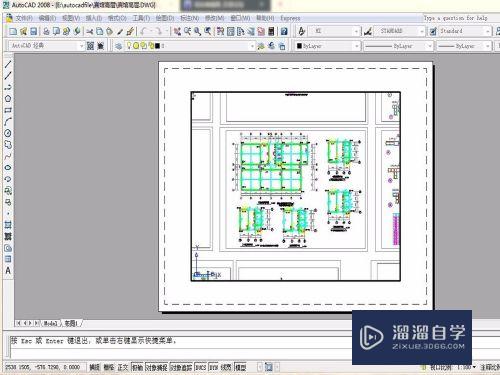Toggle 对象捕捉 object snap in status bar
Viewport: 500px width, 375px height.
pos(157,367)
